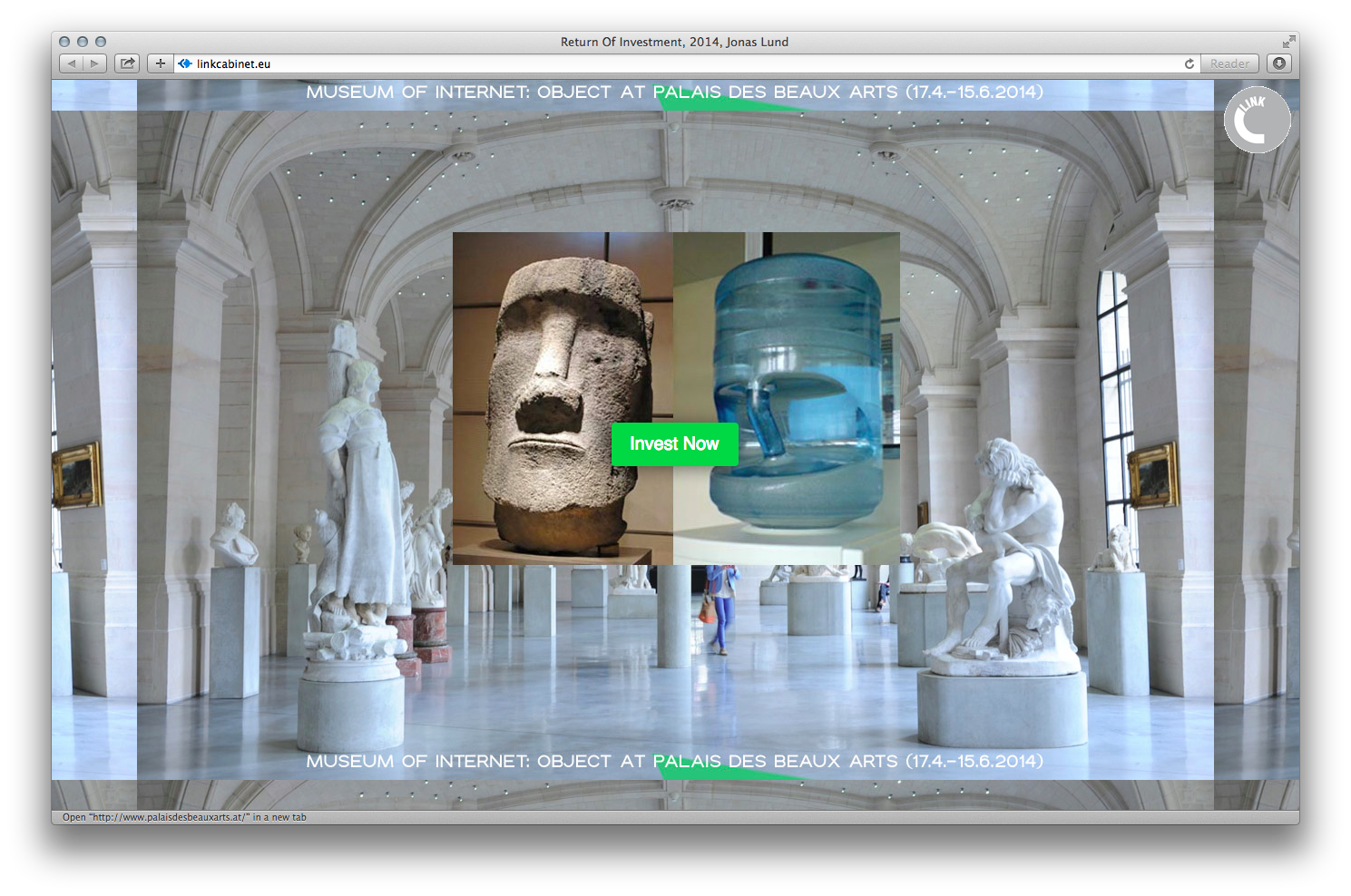Open the bottom Museum of Internet heading link
This screenshot has height=896, width=1351.
(674, 761)
